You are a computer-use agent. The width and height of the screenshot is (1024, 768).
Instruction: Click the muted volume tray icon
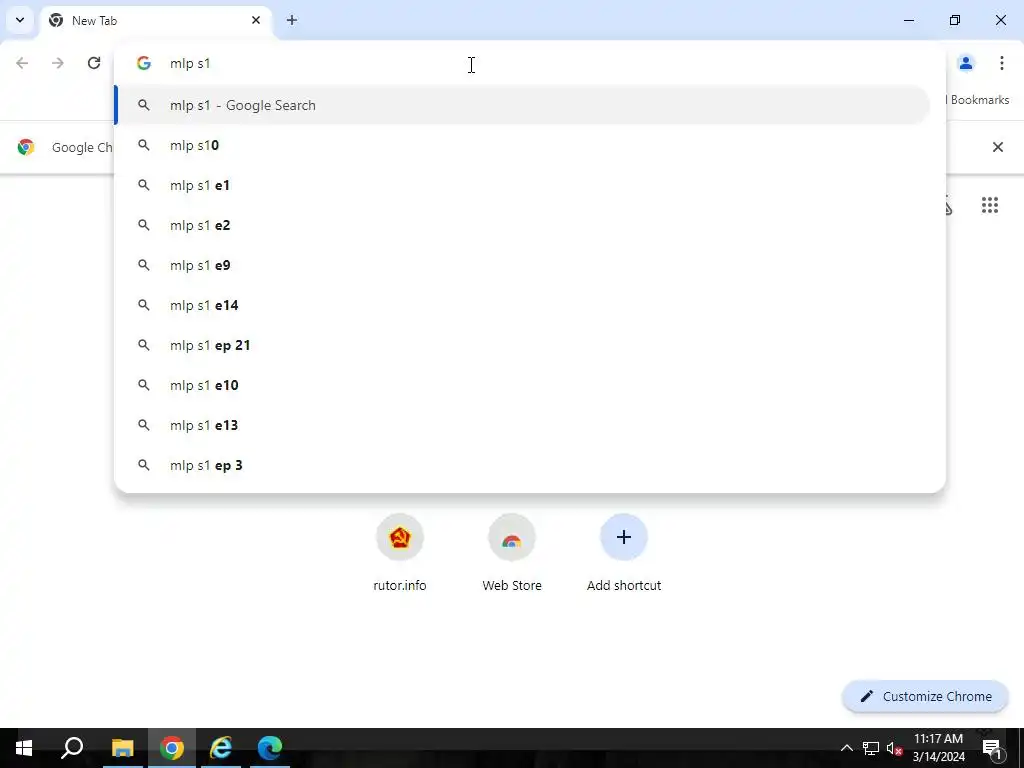[894, 748]
